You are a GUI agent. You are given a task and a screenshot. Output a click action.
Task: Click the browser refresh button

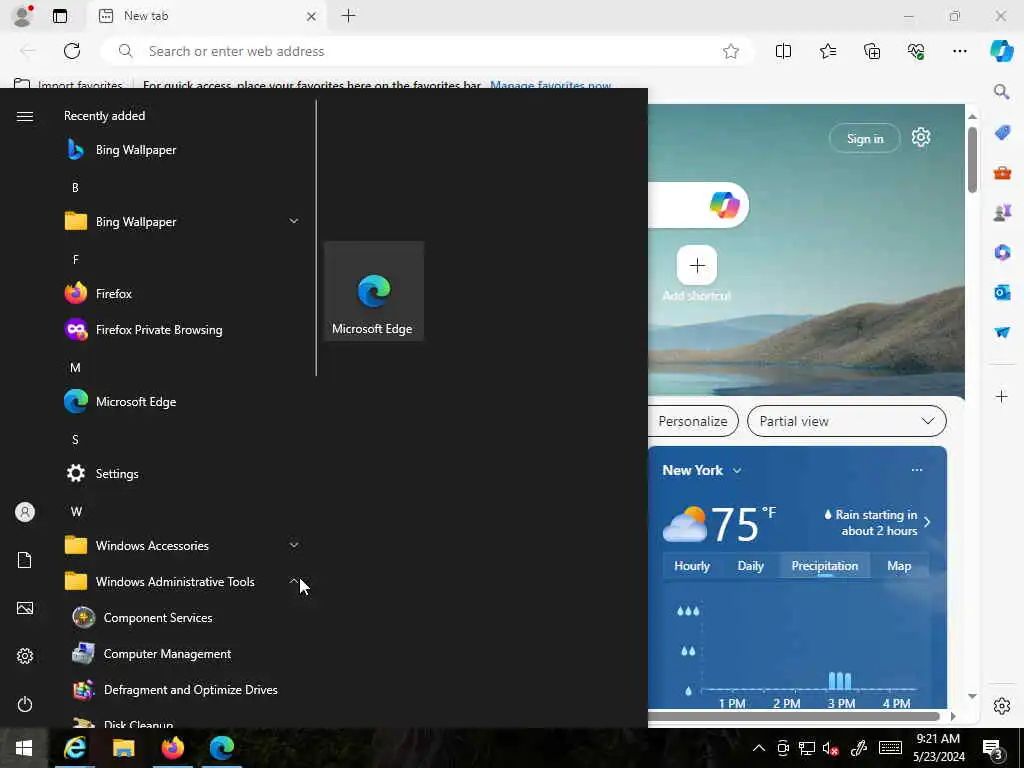click(72, 51)
